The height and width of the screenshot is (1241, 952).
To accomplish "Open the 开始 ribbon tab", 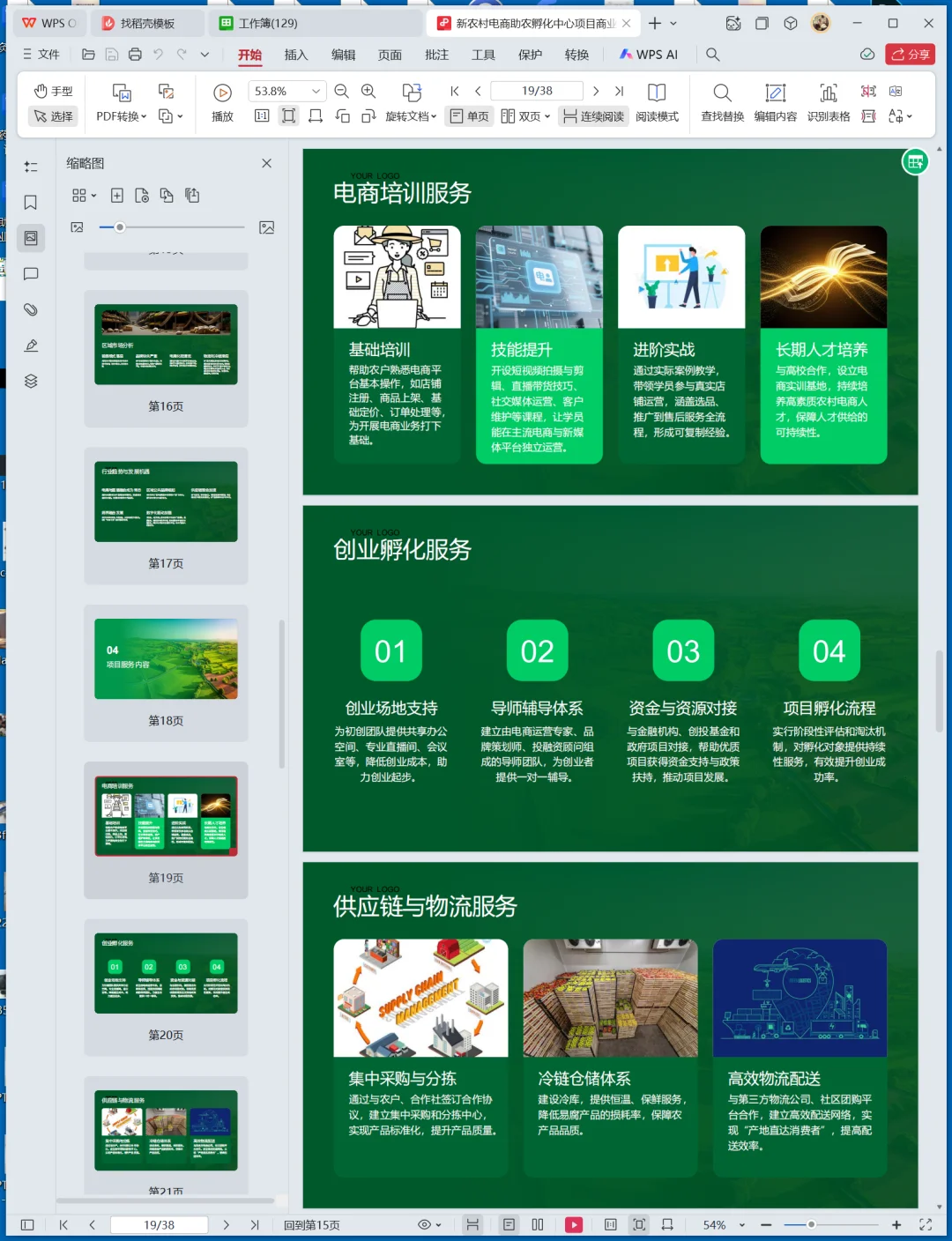I will click(x=249, y=55).
